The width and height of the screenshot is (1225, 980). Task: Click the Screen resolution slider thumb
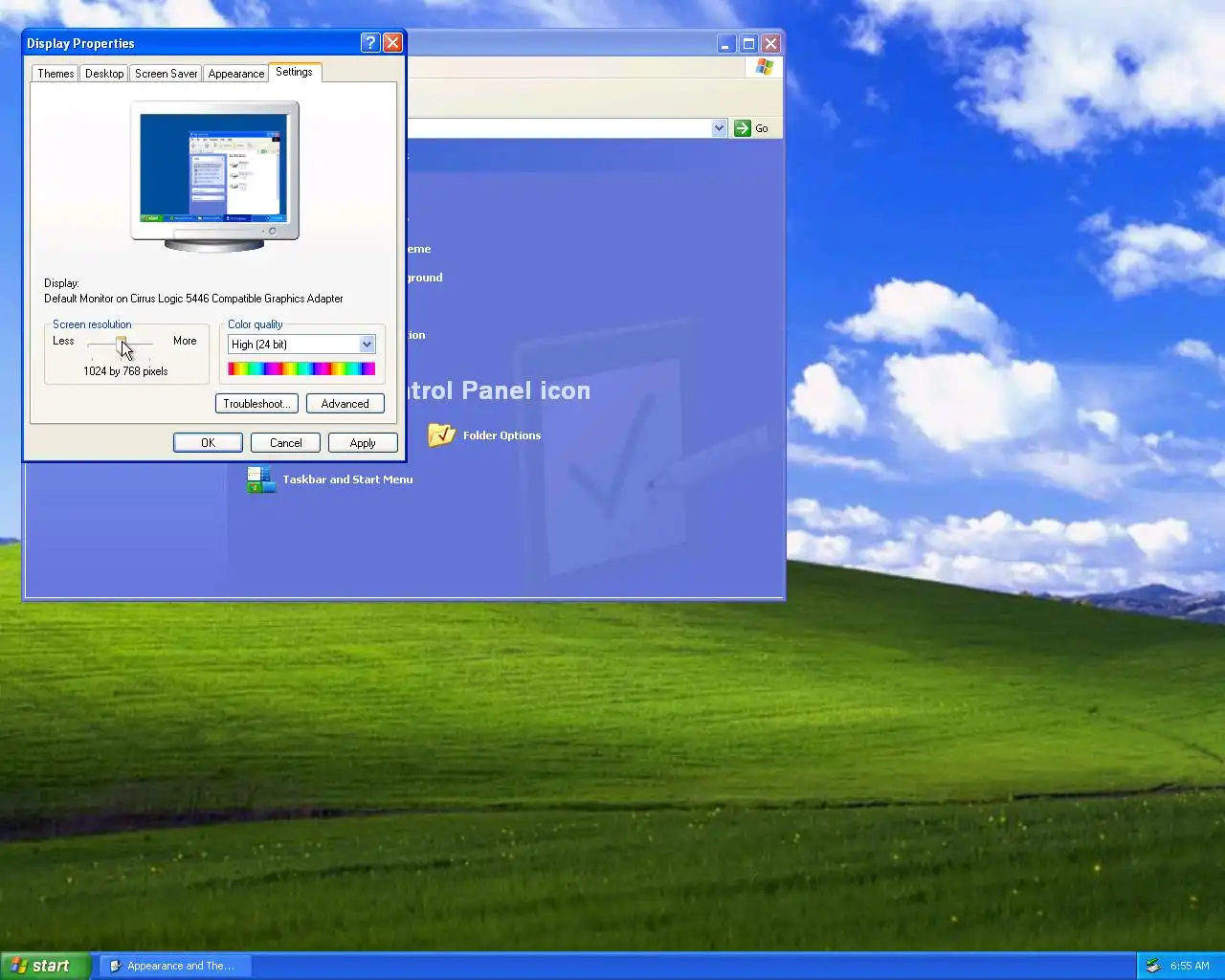(x=122, y=344)
